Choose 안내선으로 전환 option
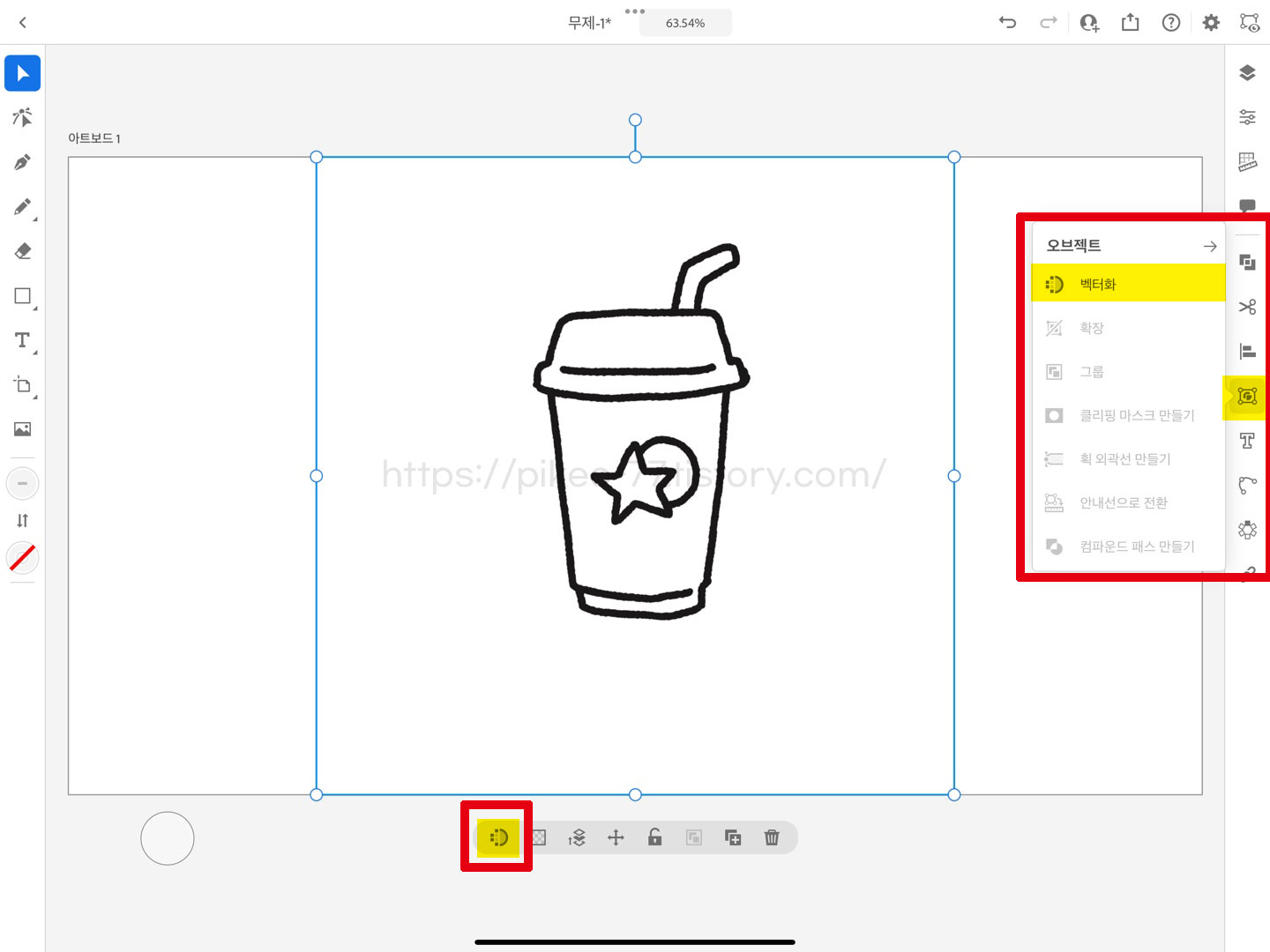Screen dimensions: 1270x952 (x=1129, y=502)
